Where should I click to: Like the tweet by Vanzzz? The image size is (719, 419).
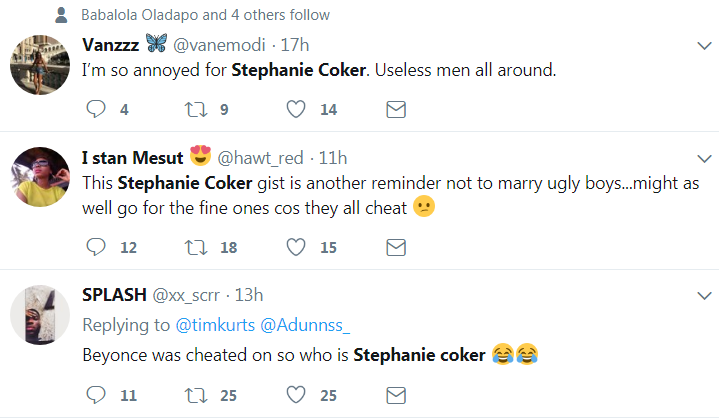tap(296, 109)
